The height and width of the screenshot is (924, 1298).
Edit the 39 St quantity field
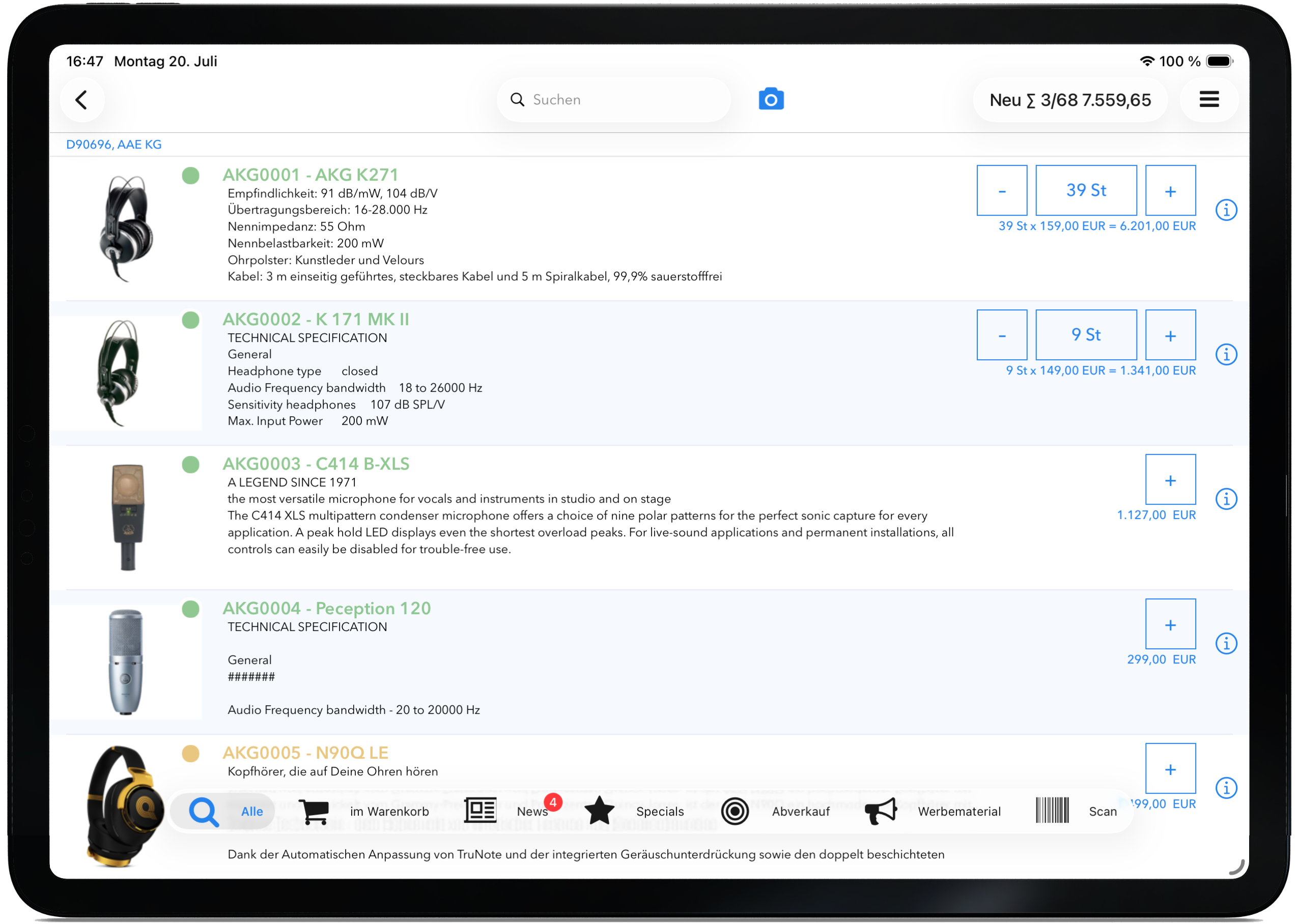1086,191
